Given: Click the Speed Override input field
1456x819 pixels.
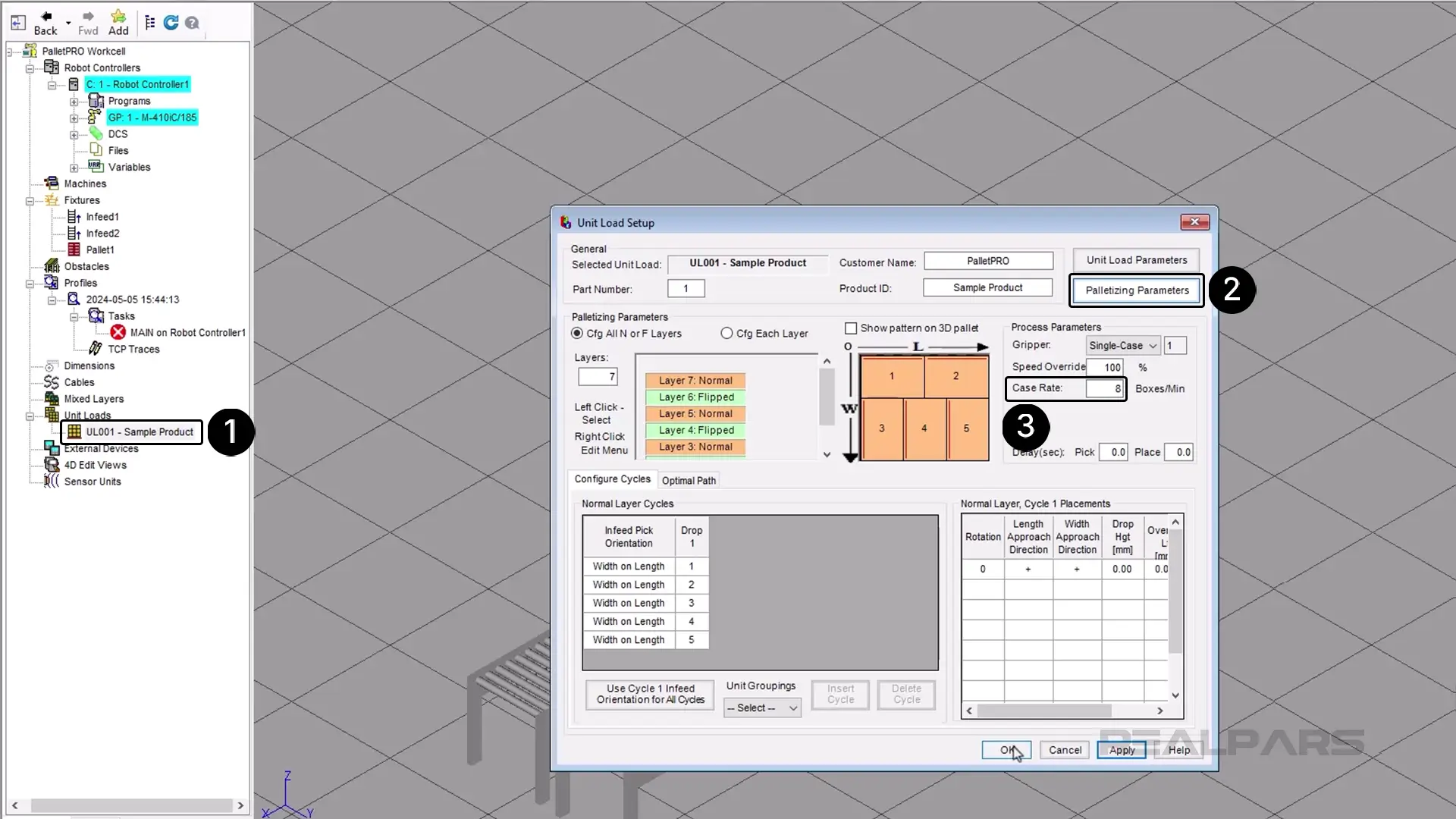Looking at the screenshot, I should coord(1104,367).
